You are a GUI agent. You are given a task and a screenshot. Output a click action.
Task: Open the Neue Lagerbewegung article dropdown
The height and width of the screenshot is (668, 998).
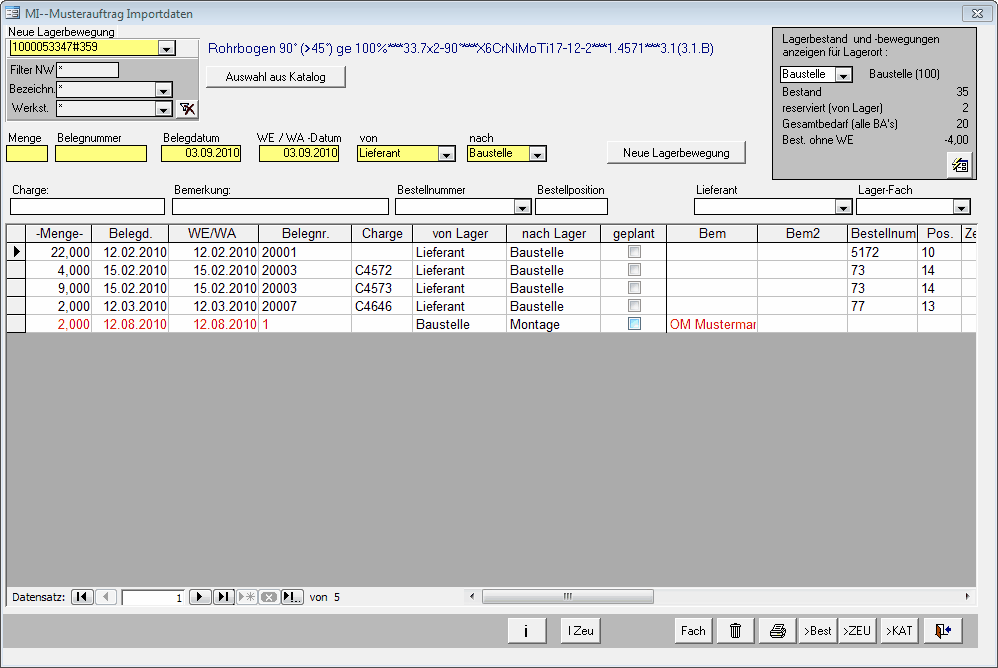click(166, 47)
